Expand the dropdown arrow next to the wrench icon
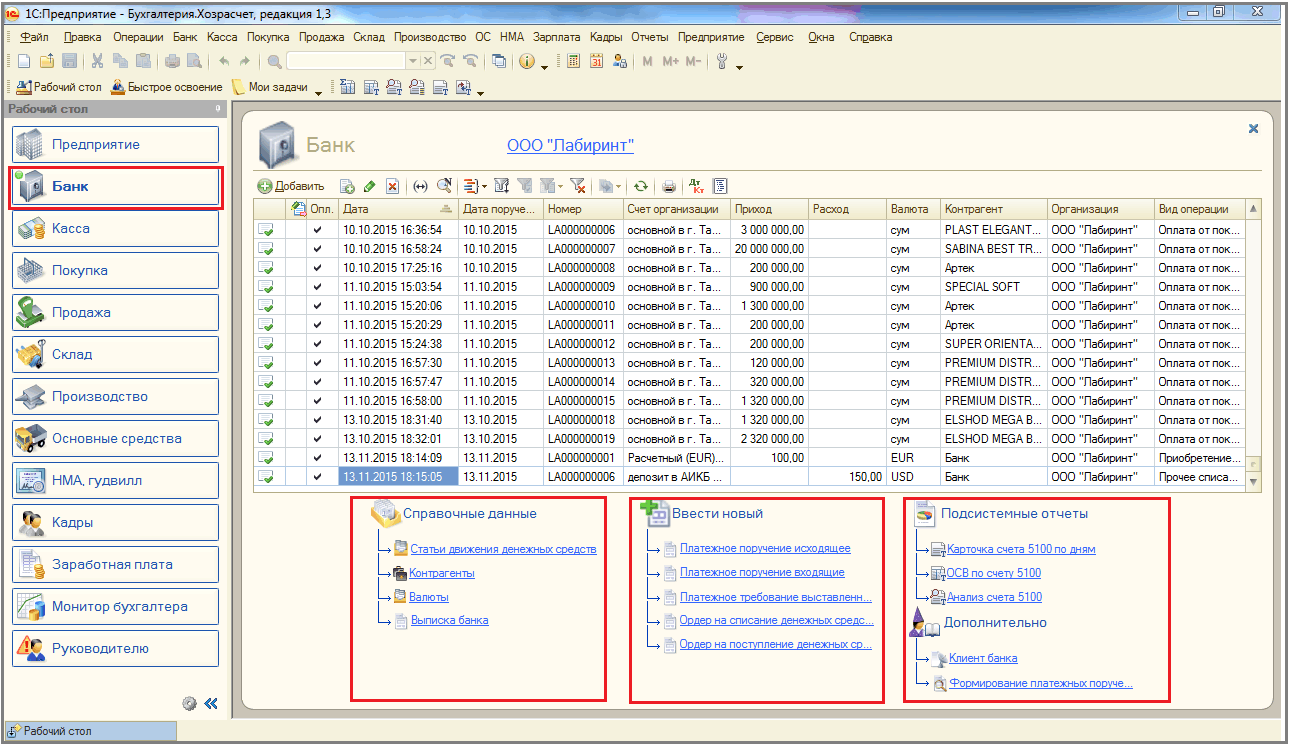 (739, 66)
